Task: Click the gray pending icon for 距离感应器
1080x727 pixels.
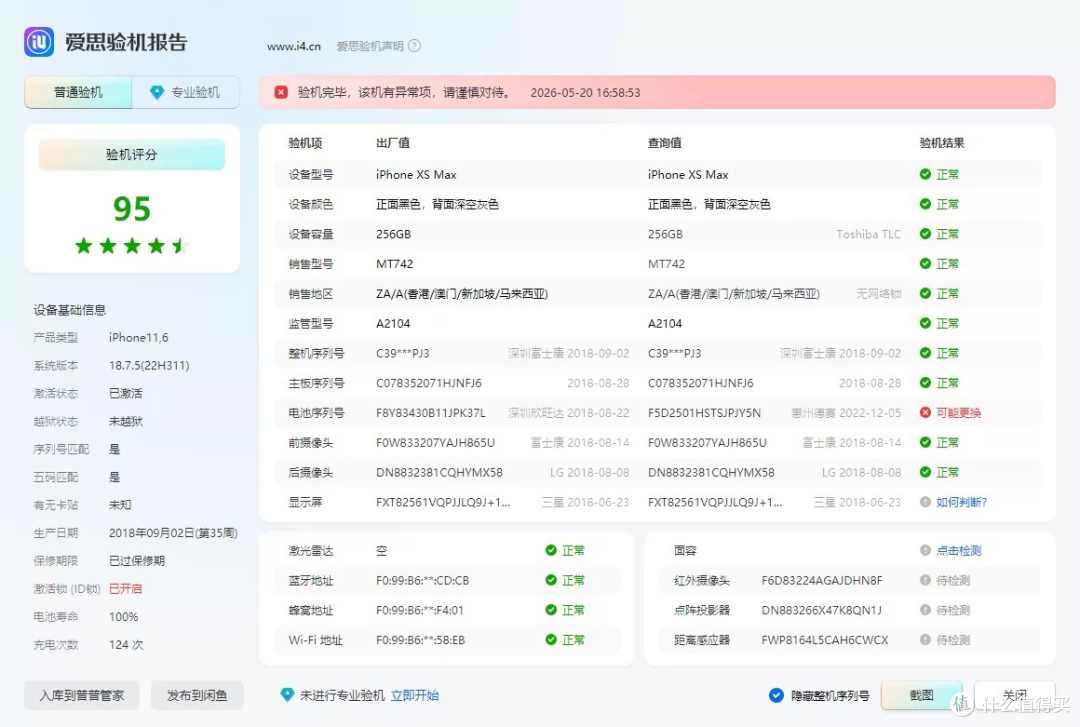Action: (925, 639)
